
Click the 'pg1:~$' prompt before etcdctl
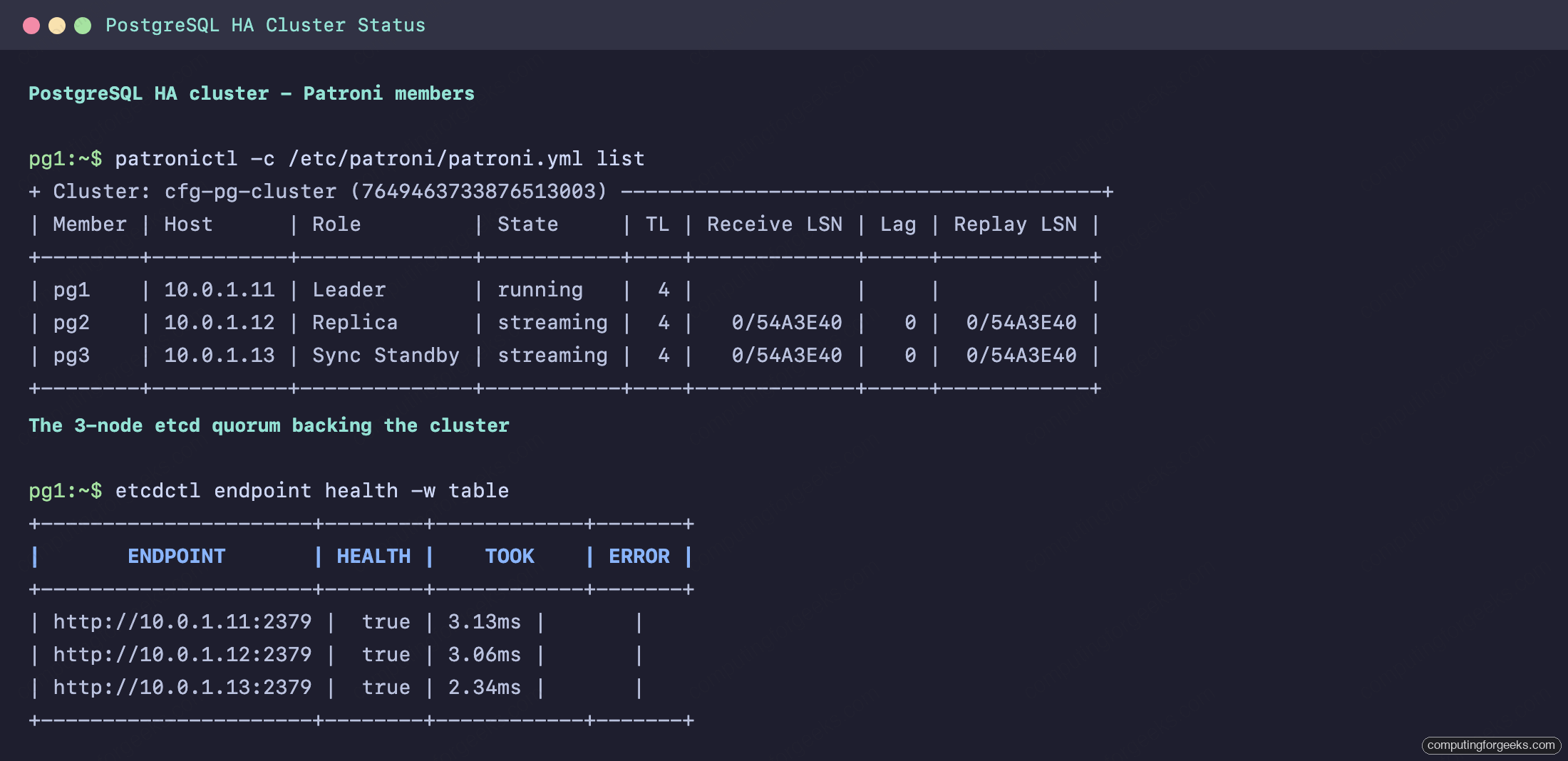66,491
